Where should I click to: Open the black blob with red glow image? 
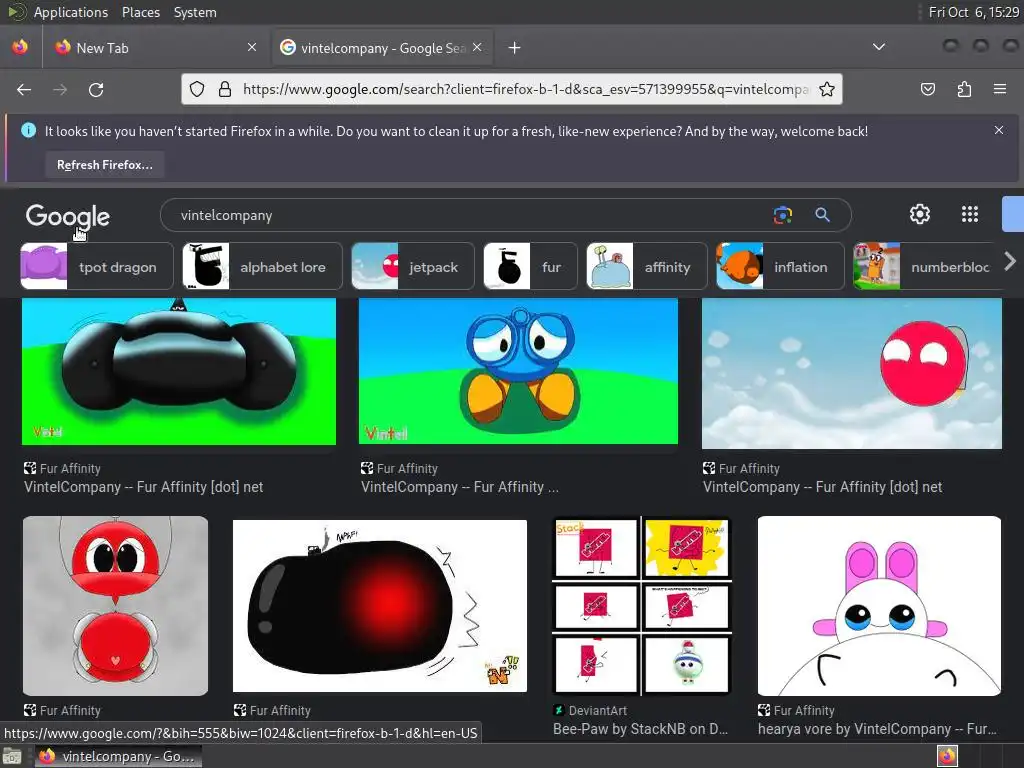point(380,605)
